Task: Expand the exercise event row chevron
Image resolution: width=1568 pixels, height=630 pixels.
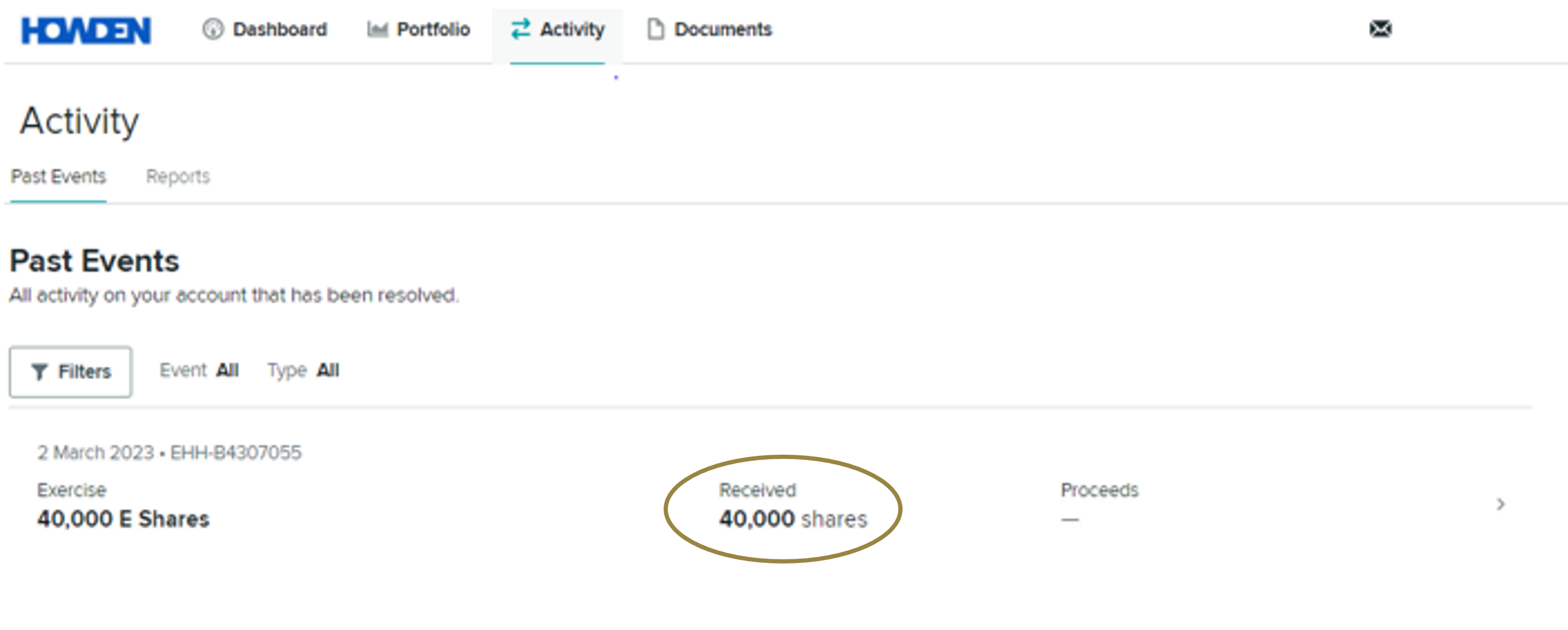Action: click(1500, 504)
